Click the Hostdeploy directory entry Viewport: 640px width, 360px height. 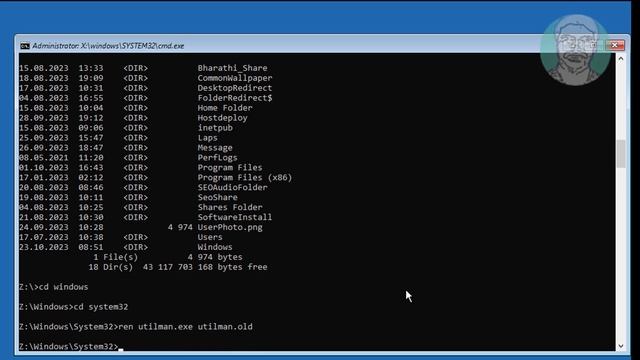(222, 118)
